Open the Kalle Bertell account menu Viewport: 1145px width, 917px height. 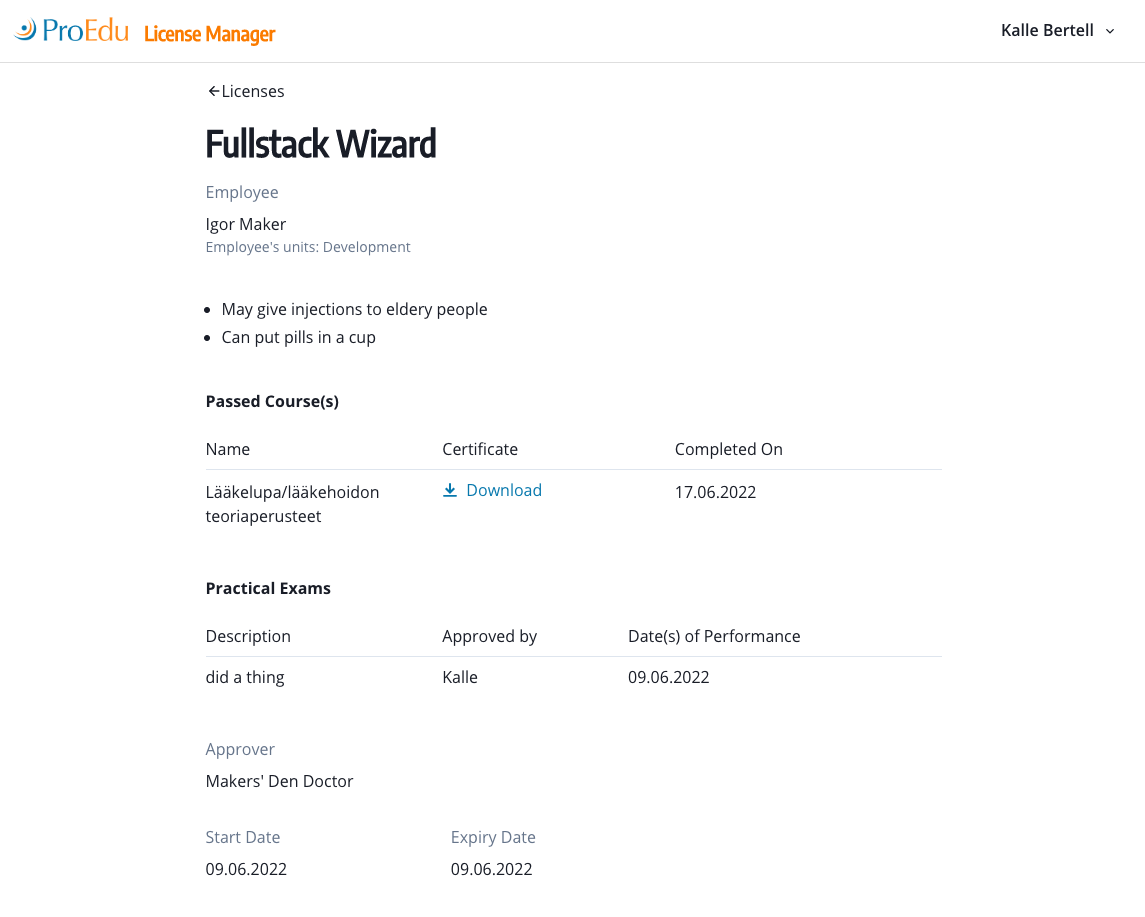point(1047,30)
